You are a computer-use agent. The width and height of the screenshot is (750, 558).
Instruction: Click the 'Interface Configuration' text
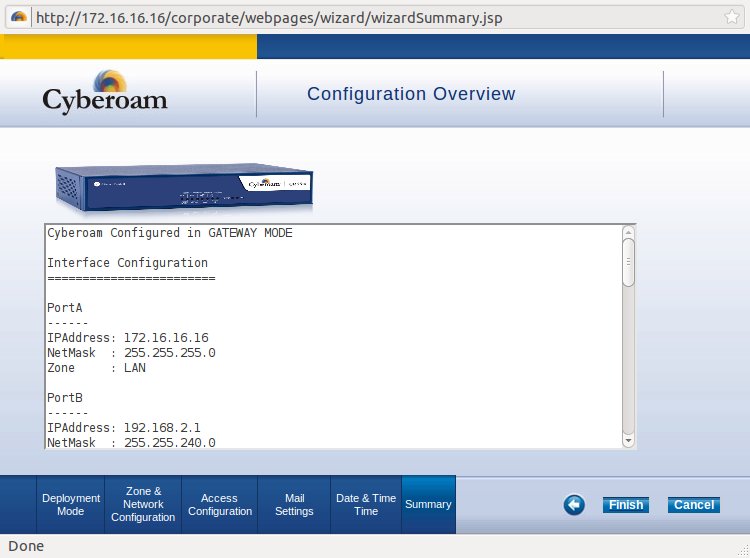(127, 263)
